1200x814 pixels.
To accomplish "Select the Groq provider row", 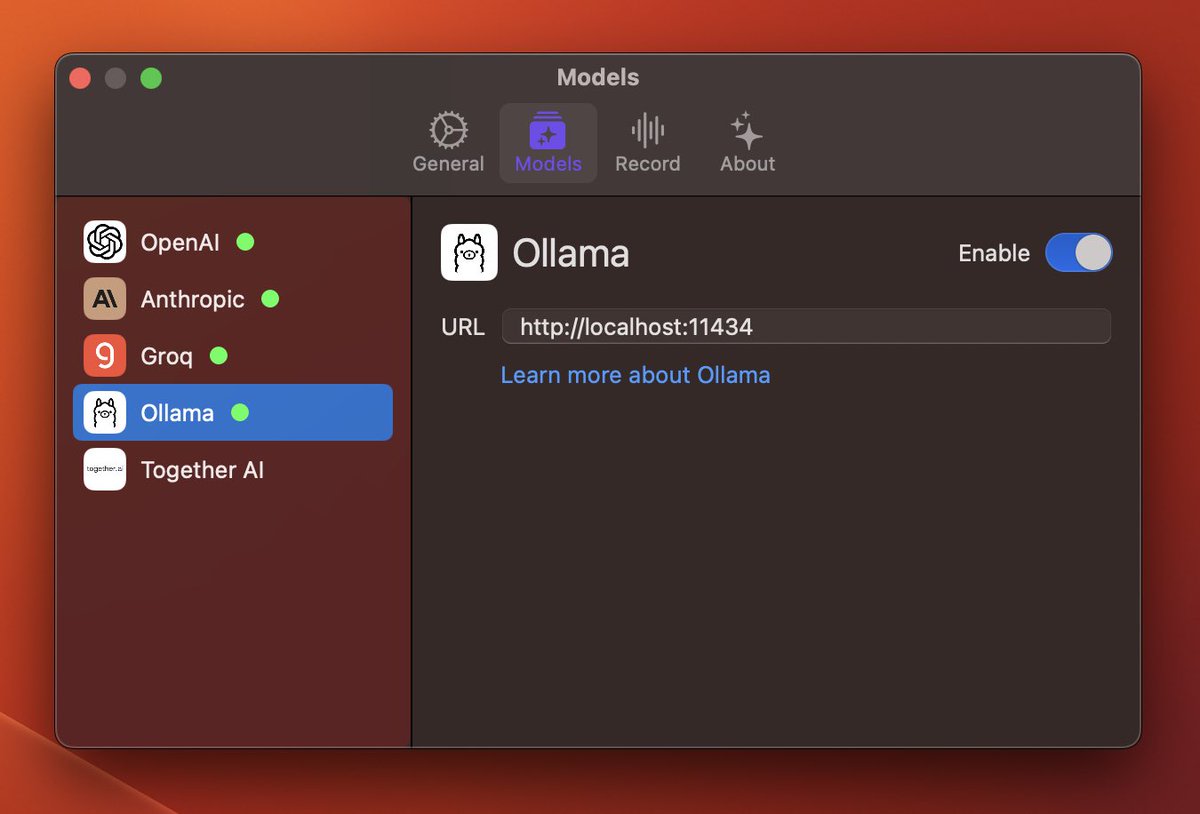I will (x=233, y=356).
